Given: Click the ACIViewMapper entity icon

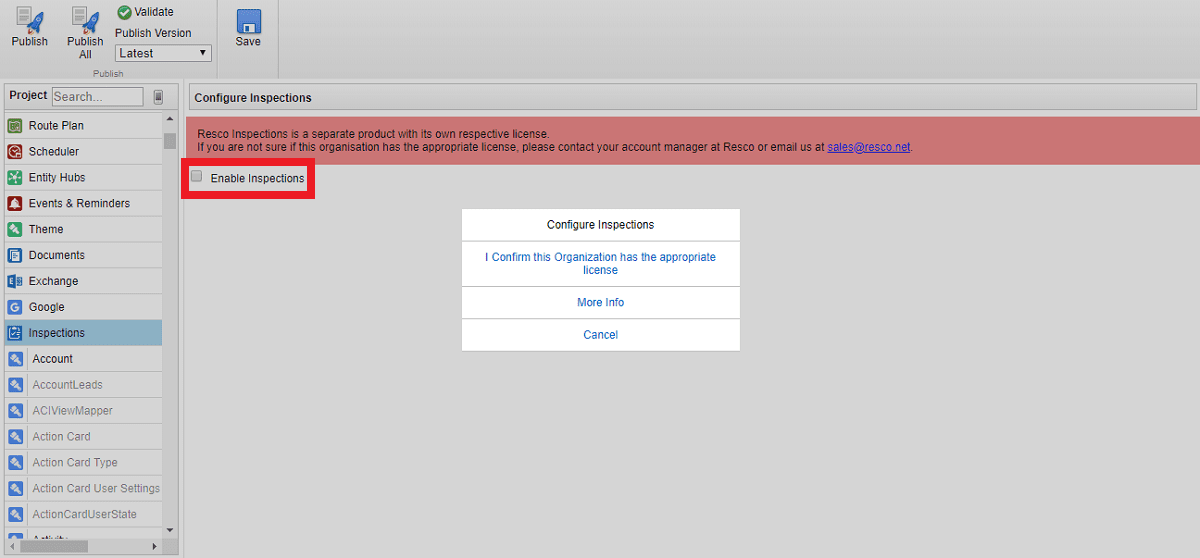Looking at the screenshot, I should 15,411.
